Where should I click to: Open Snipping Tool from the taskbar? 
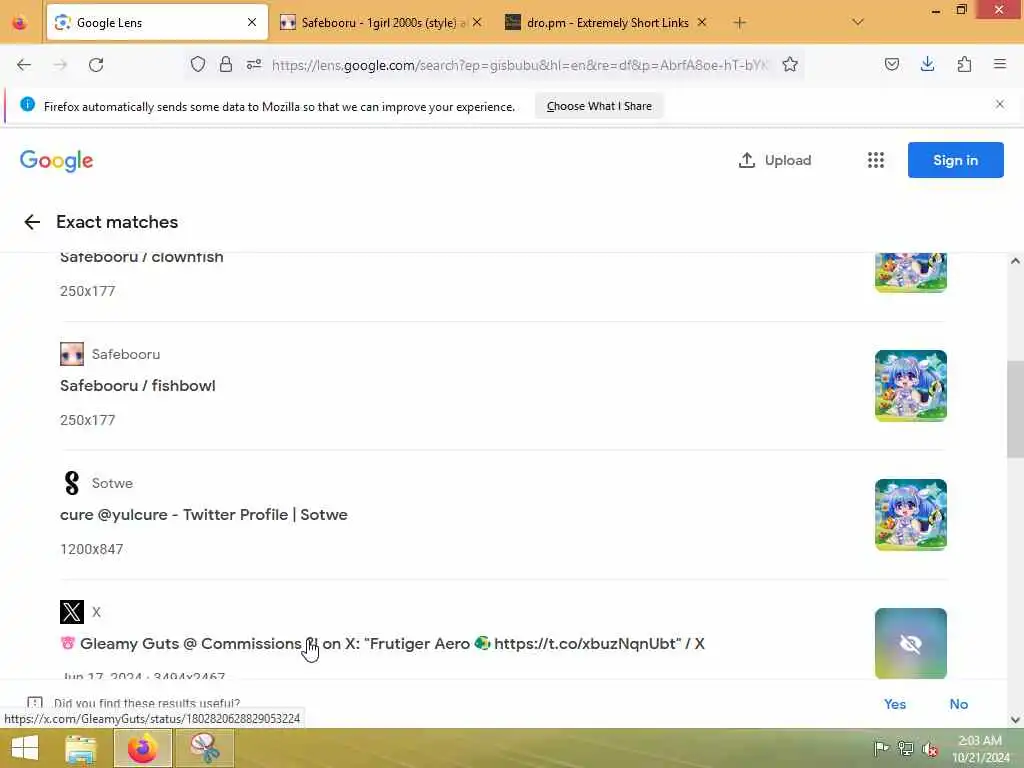click(205, 749)
